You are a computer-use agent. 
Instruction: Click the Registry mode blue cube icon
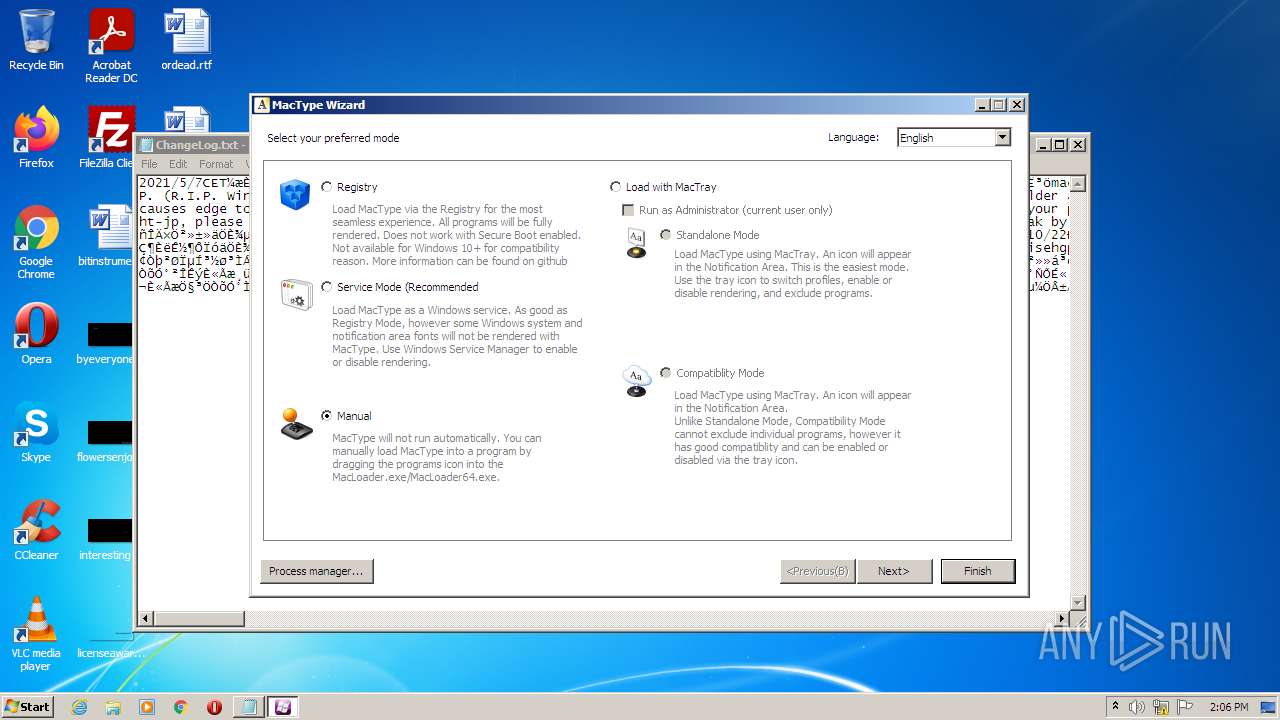click(295, 195)
